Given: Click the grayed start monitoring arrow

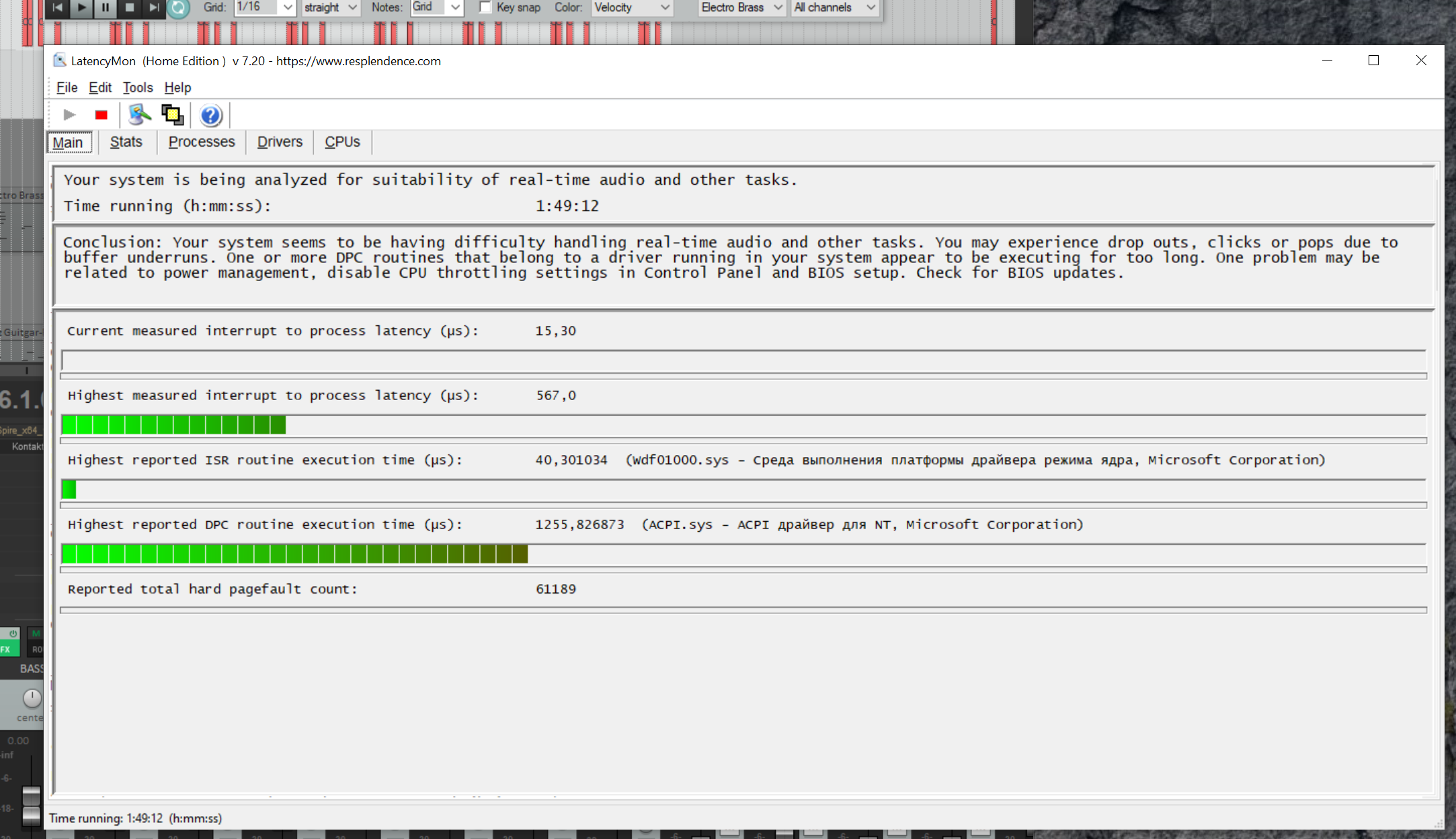Looking at the screenshot, I should 69,116.
